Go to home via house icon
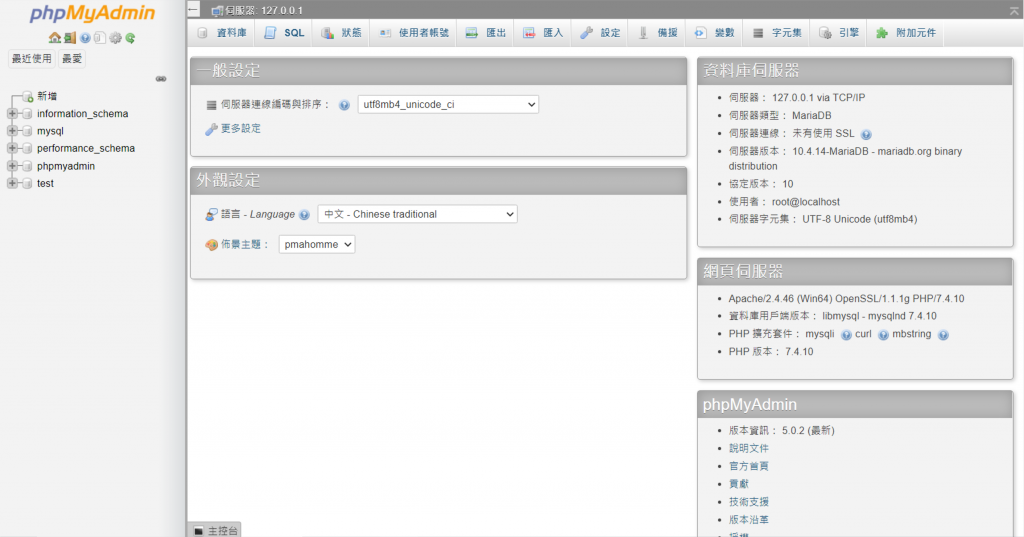Image resolution: width=1024 pixels, height=537 pixels. (55, 38)
